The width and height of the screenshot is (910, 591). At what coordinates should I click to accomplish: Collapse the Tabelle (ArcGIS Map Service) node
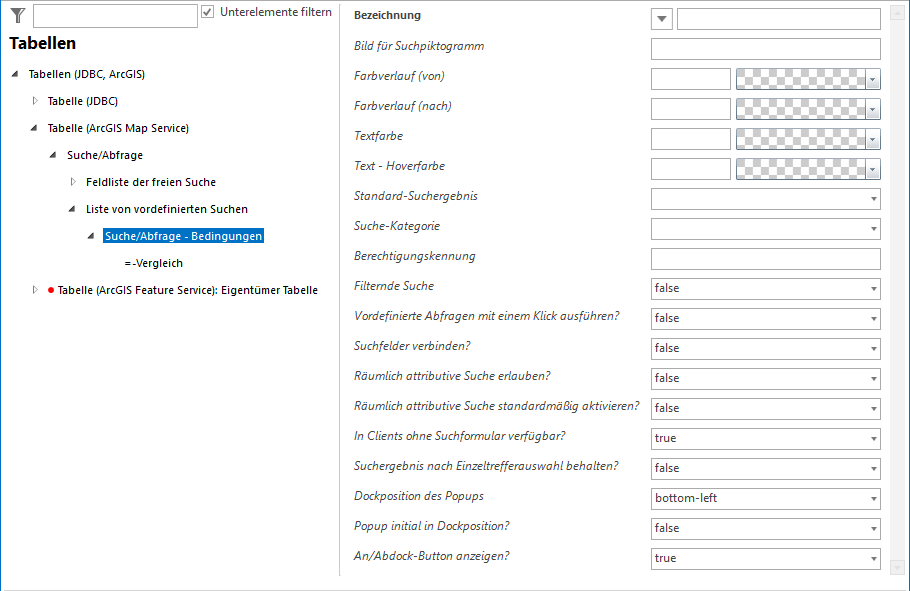pyautogui.click(x=35, y=128)
